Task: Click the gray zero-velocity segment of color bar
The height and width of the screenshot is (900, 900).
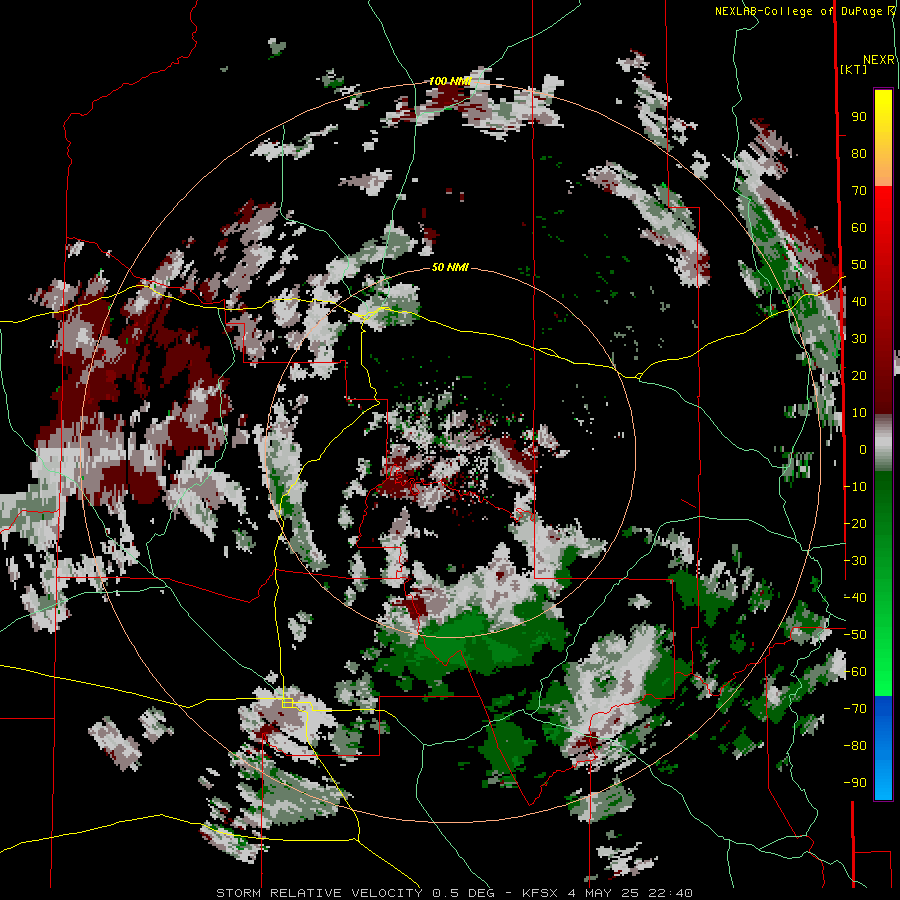Action: point(883,443)
